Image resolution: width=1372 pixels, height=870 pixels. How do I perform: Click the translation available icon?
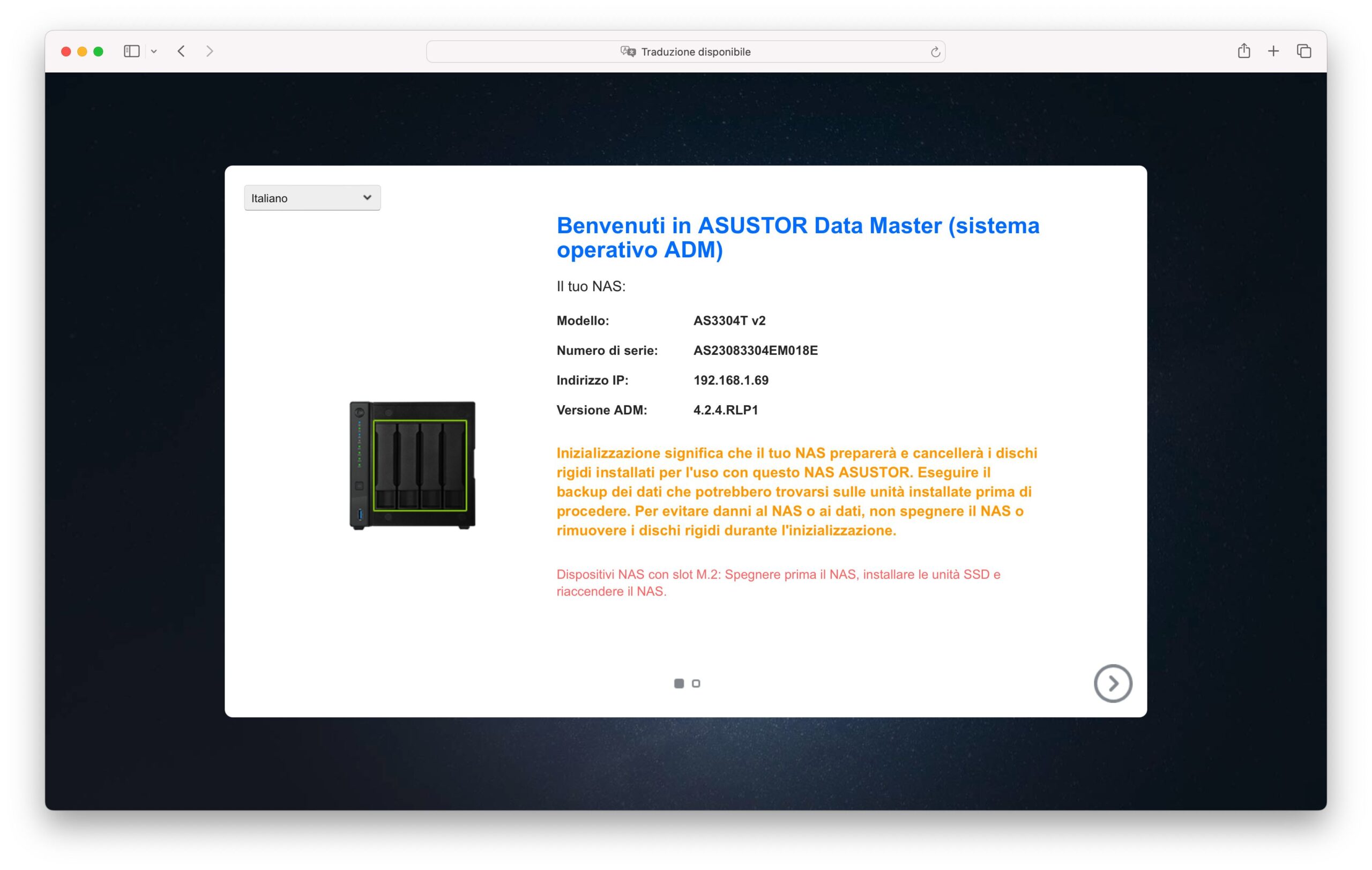pyautogui.click(x=628, y=52)
